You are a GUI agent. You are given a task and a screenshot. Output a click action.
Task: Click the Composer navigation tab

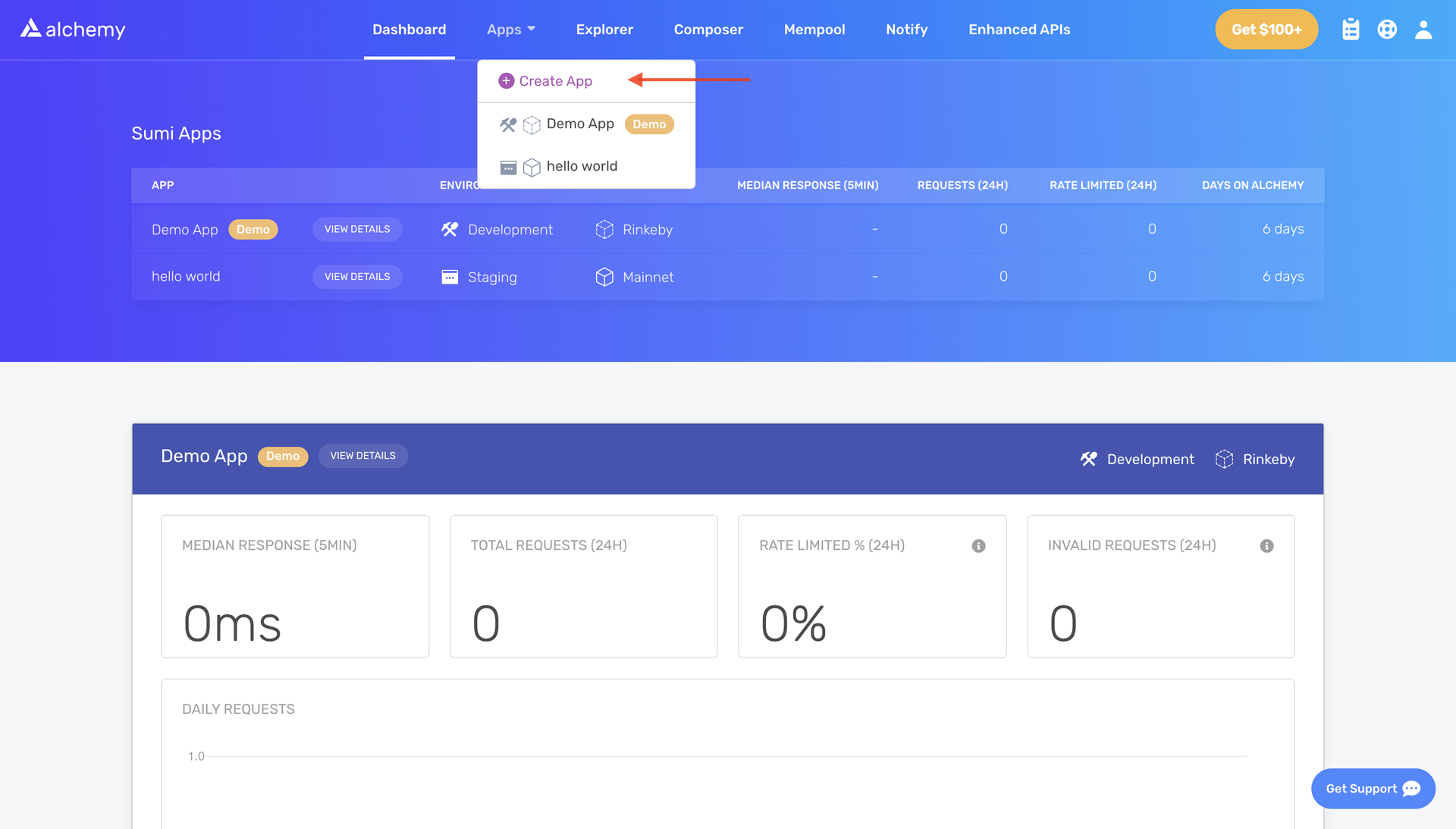pyautogui.click(x=709, y=29)
